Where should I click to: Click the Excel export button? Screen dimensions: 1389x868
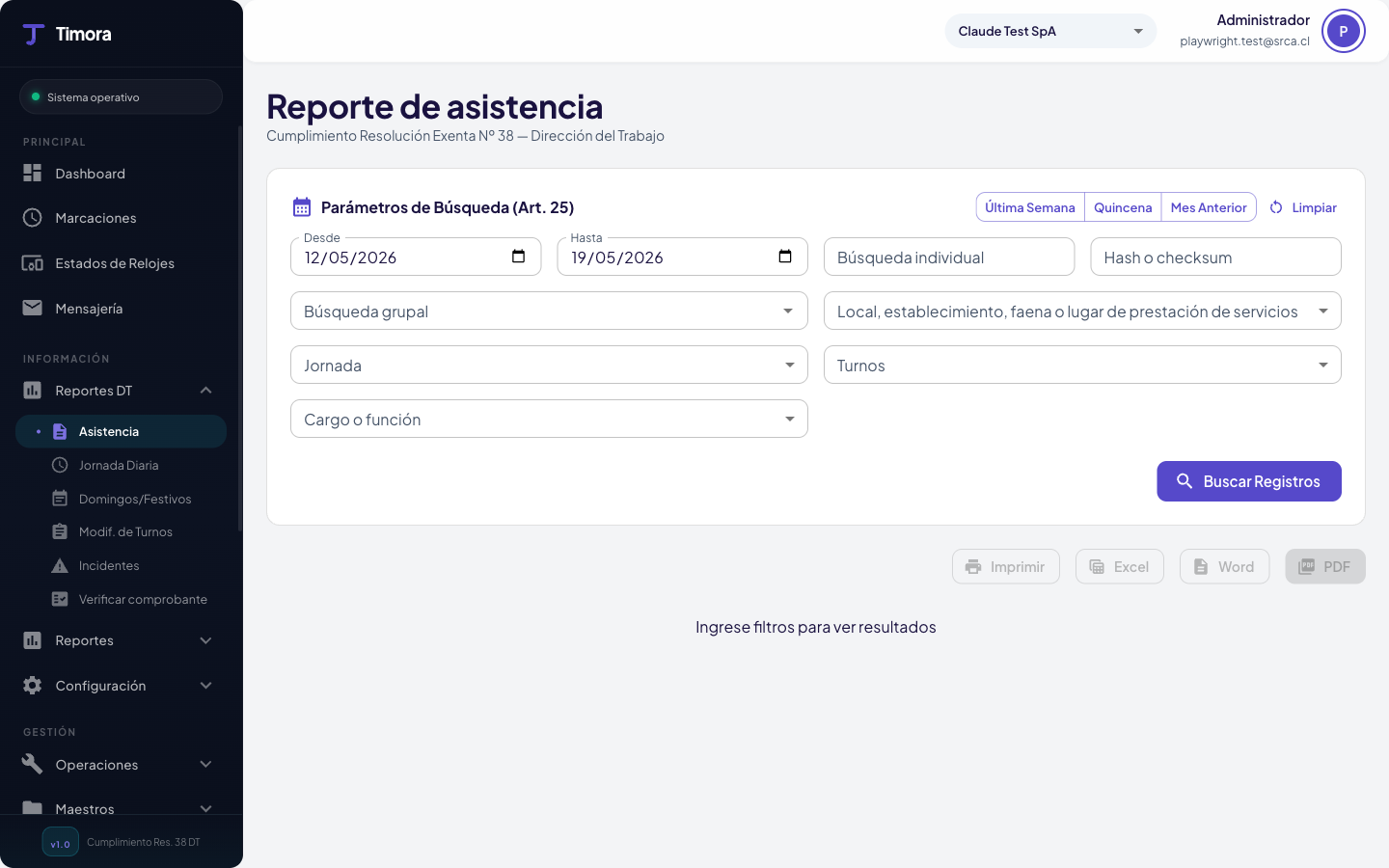1120,567
